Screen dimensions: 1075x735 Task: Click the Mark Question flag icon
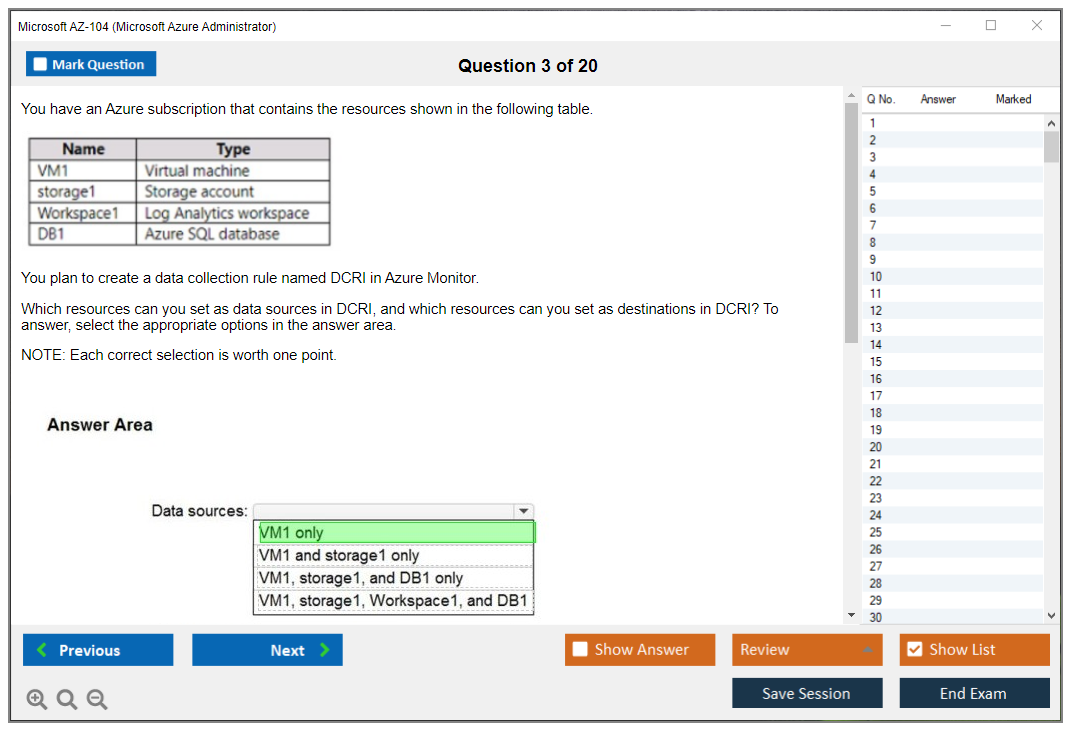pyautogui.click(x=41, y=63)
